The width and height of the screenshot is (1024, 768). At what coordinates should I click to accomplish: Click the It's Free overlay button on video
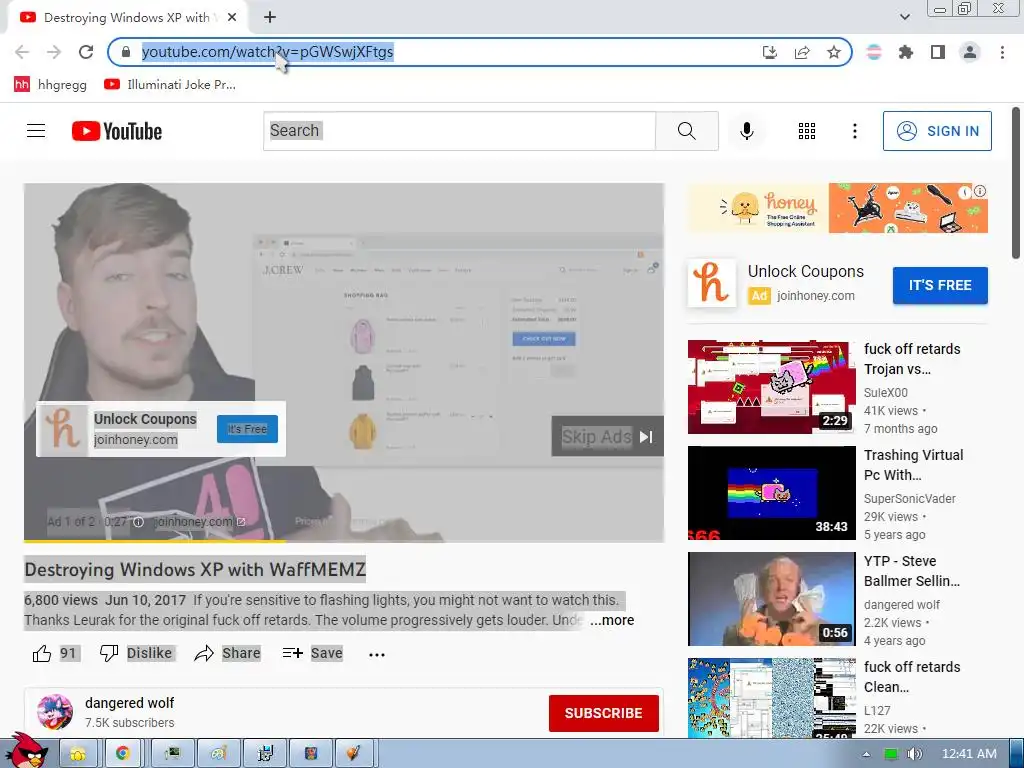(x=247, y=429)
